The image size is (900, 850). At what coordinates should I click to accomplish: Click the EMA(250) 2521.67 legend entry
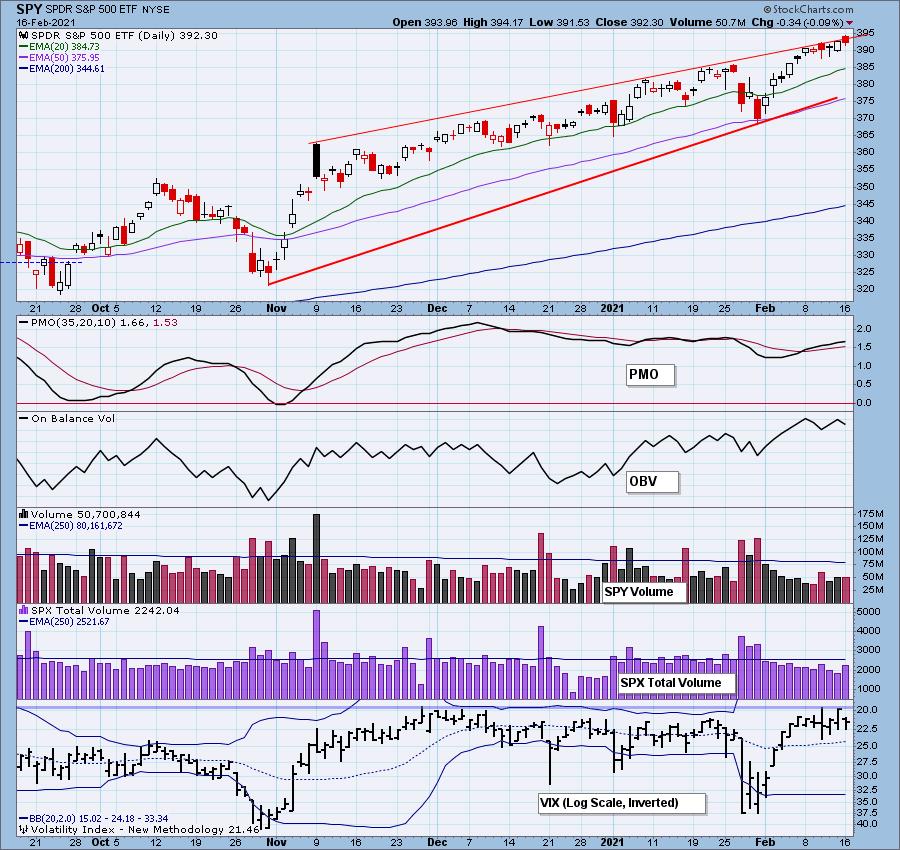pos(65,621)
